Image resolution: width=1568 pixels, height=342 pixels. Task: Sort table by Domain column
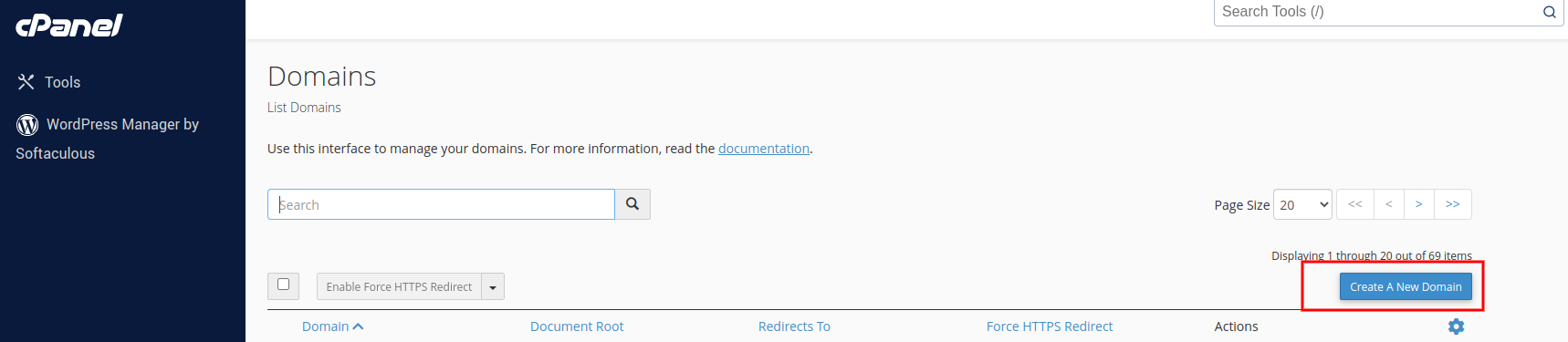click(x=332, y=326)
